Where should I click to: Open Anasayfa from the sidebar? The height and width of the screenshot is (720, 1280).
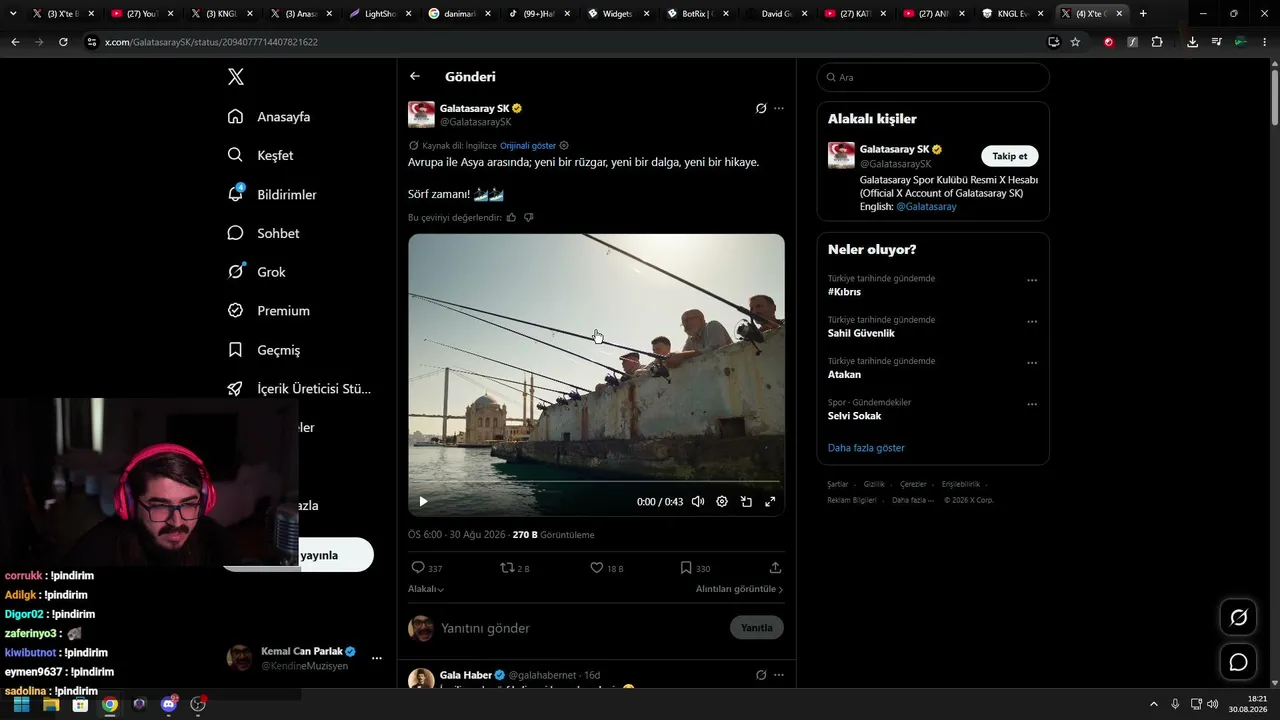click(x=269, y=117)
